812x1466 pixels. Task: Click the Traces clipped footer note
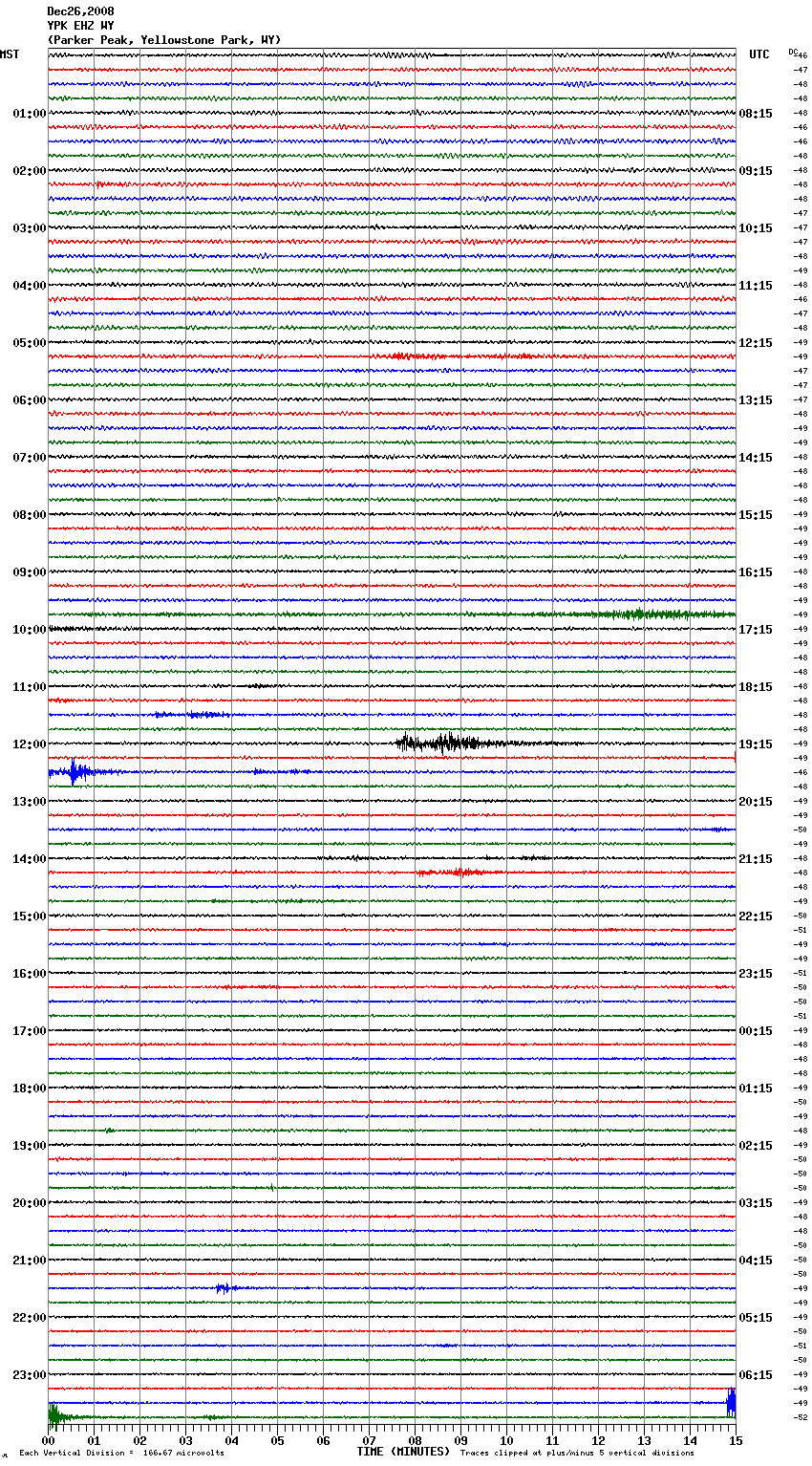click(x=577, y=1453)
